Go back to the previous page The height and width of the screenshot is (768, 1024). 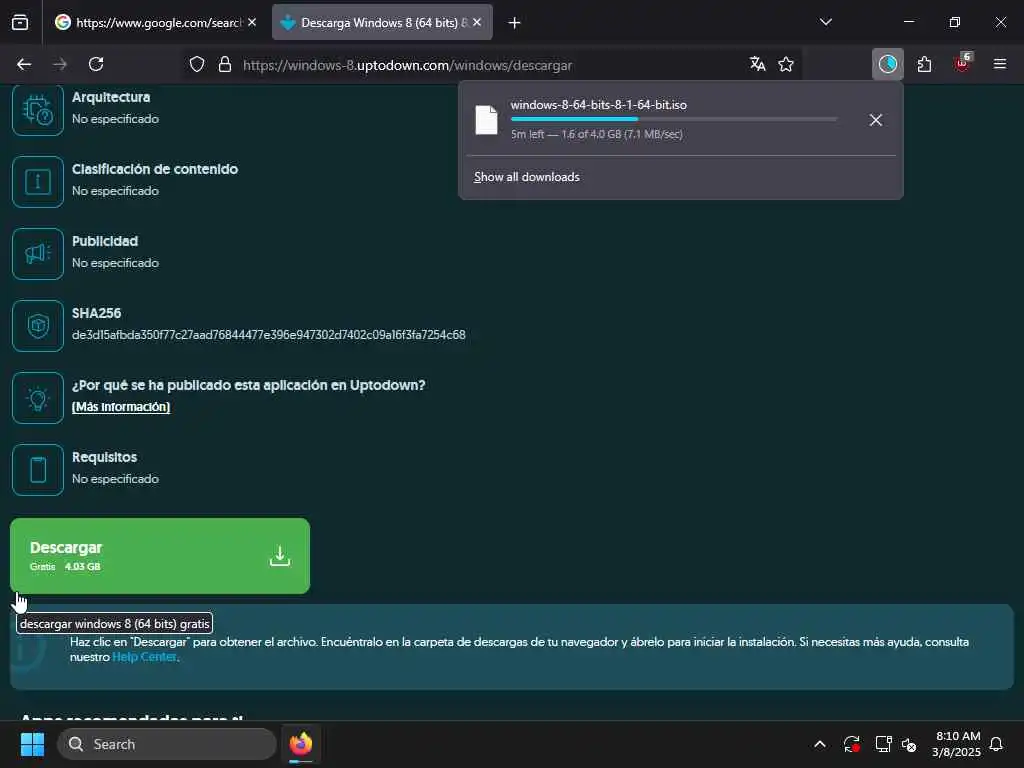[24, 64]
